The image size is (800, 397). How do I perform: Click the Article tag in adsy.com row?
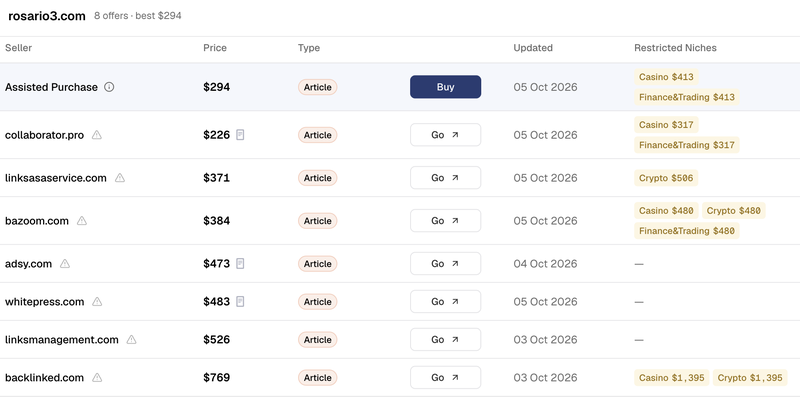pos(317,263)
